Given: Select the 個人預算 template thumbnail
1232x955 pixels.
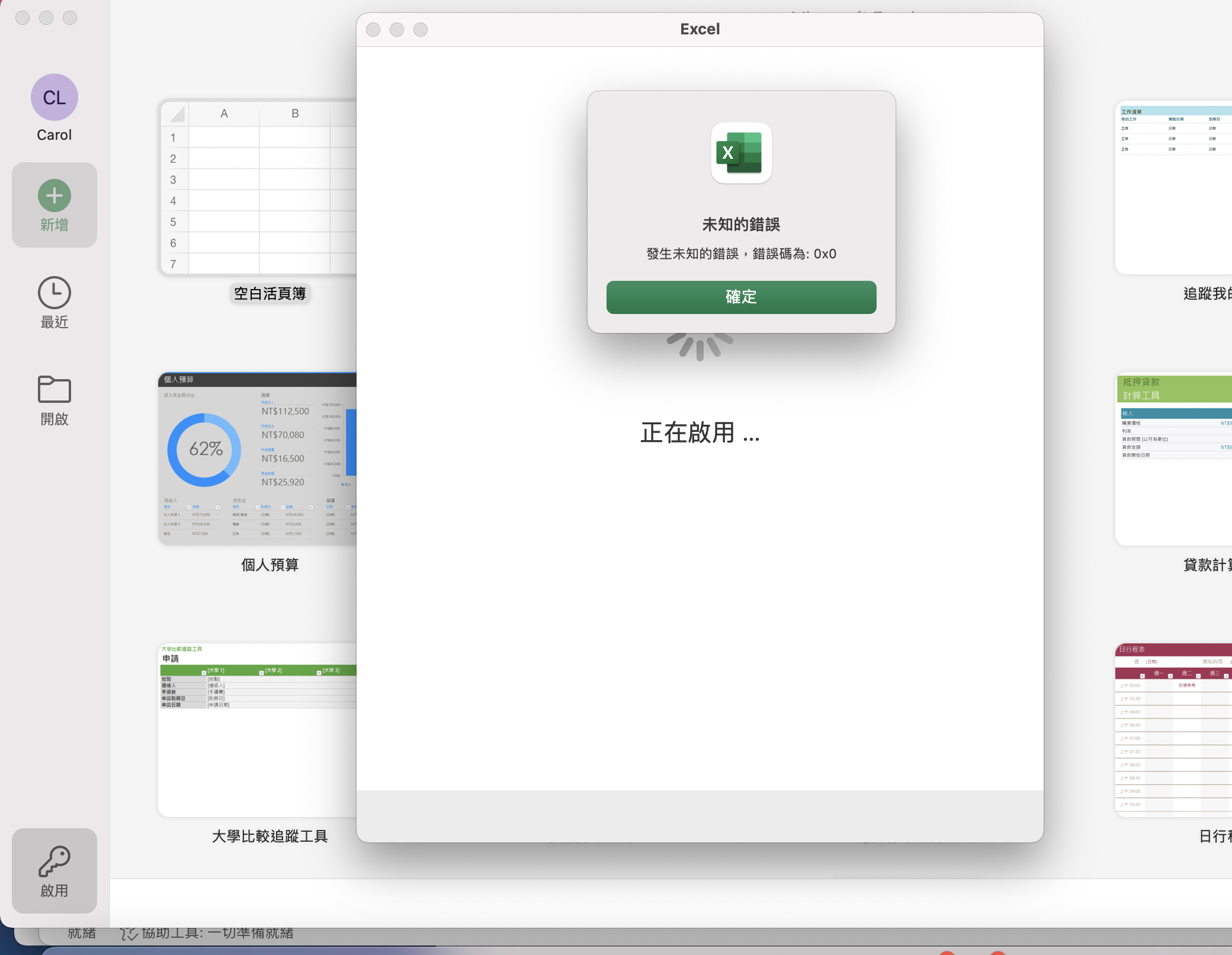Looking at the screenshot, I should click(x=258, y=459).
